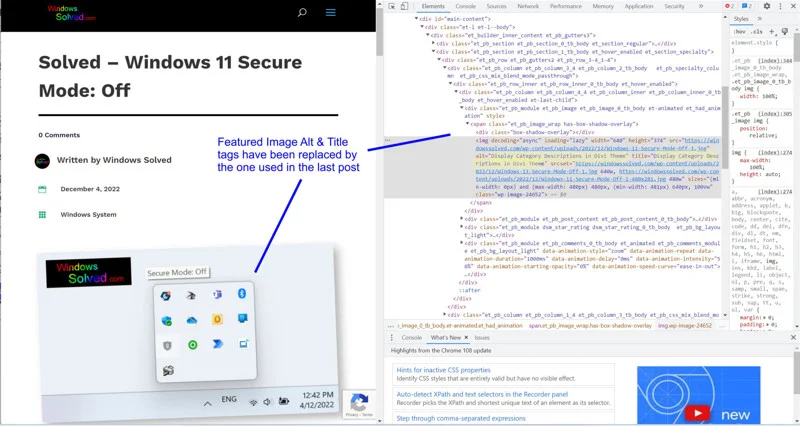Screen dimensions: 800x426
Task: Open the img src URL link
Action: (x=596, y=144)
